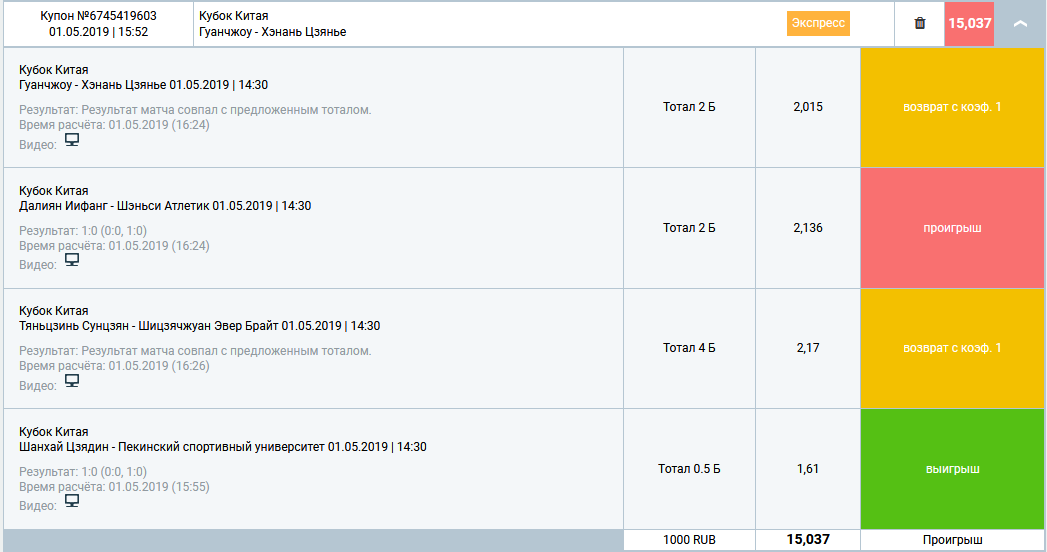Click coefficient 2,015

(x=808, y=107)
